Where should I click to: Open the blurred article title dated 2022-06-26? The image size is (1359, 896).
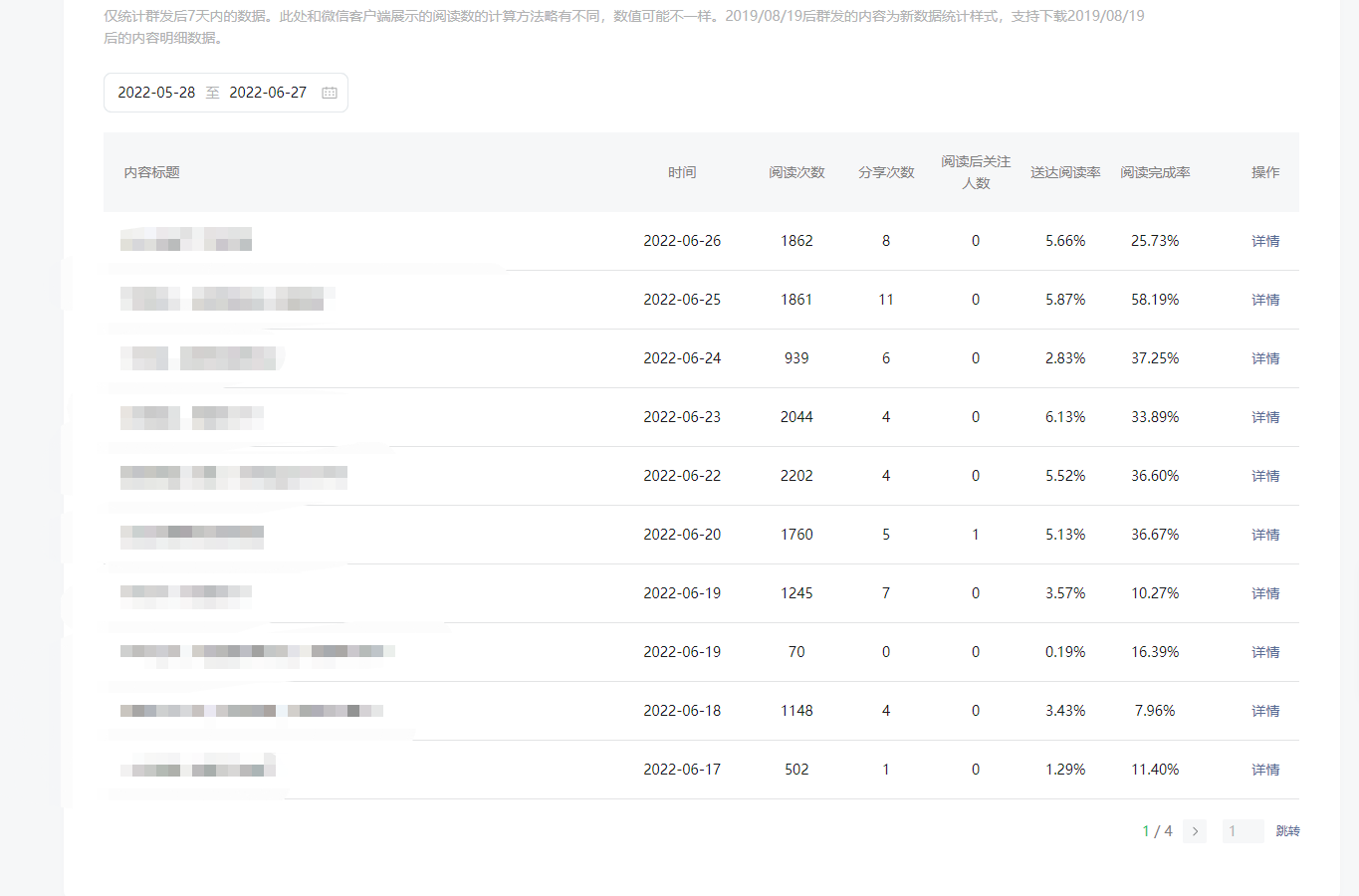(x=186, y=240)
